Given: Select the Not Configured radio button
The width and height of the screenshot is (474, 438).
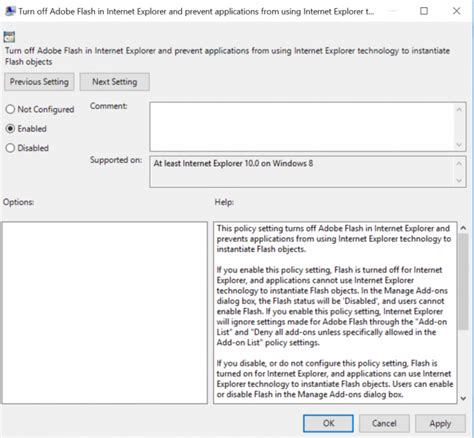Looking at the screenshot, I should [10, 109].
